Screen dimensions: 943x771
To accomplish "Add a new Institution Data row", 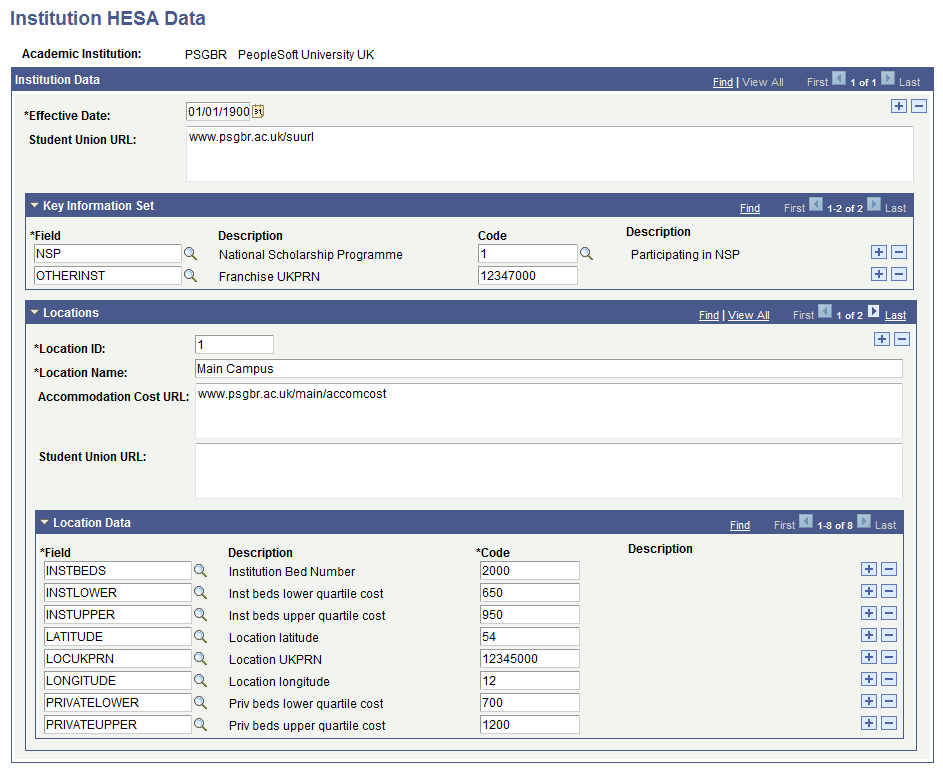I will 898,106.
